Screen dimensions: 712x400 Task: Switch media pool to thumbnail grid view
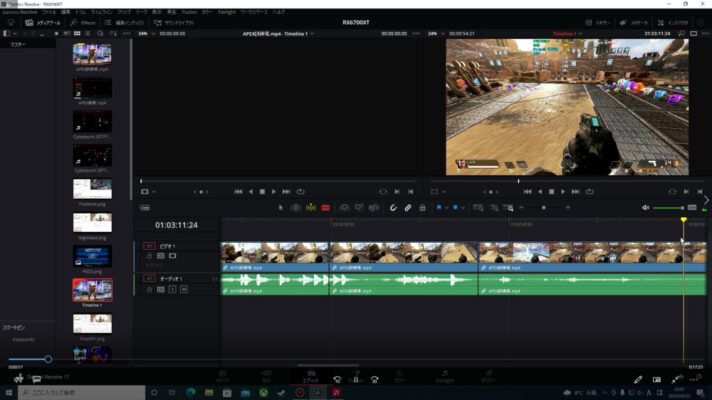[x=77, y=34]
